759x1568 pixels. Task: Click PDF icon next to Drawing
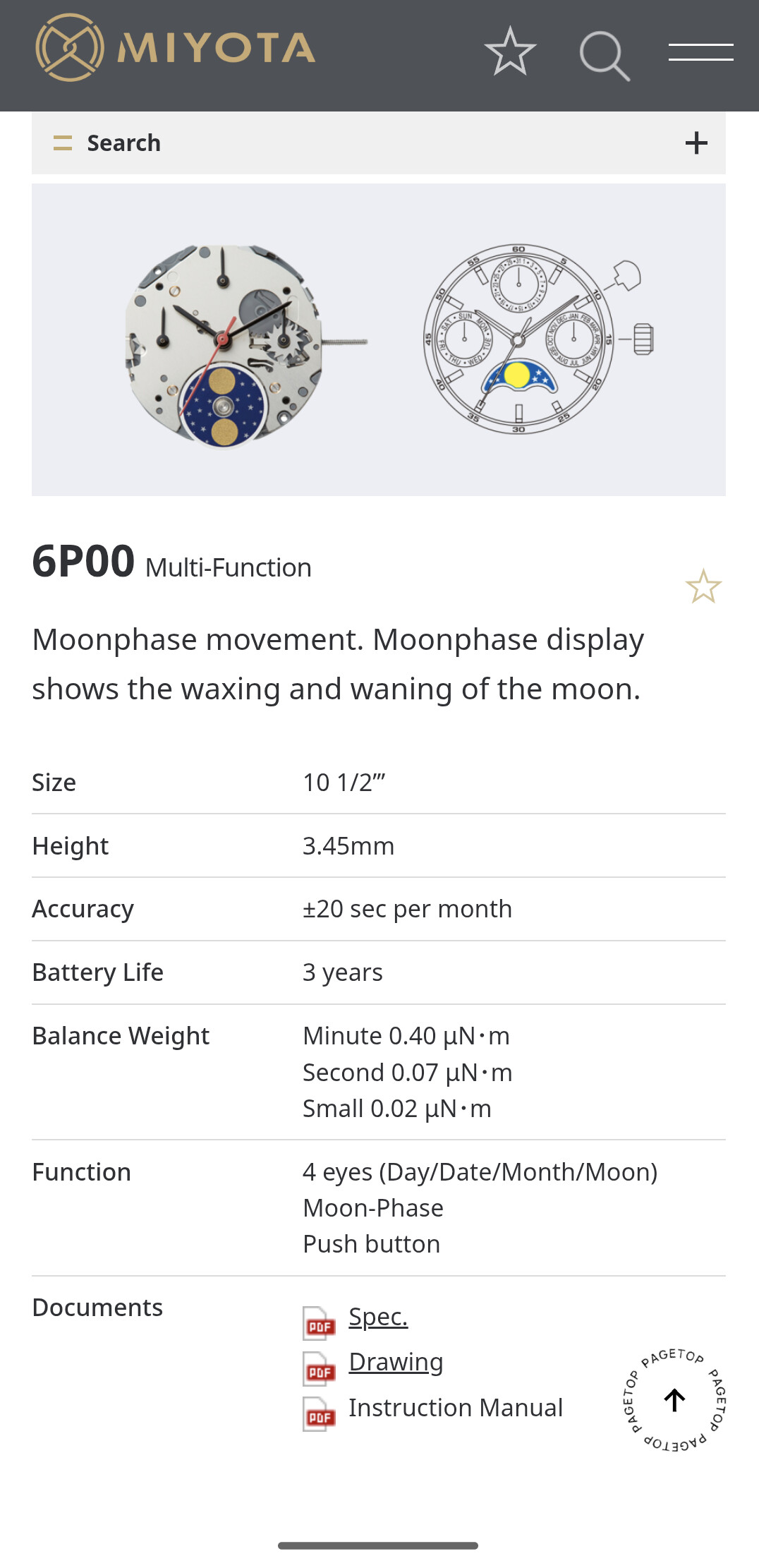pos(319,1368)
